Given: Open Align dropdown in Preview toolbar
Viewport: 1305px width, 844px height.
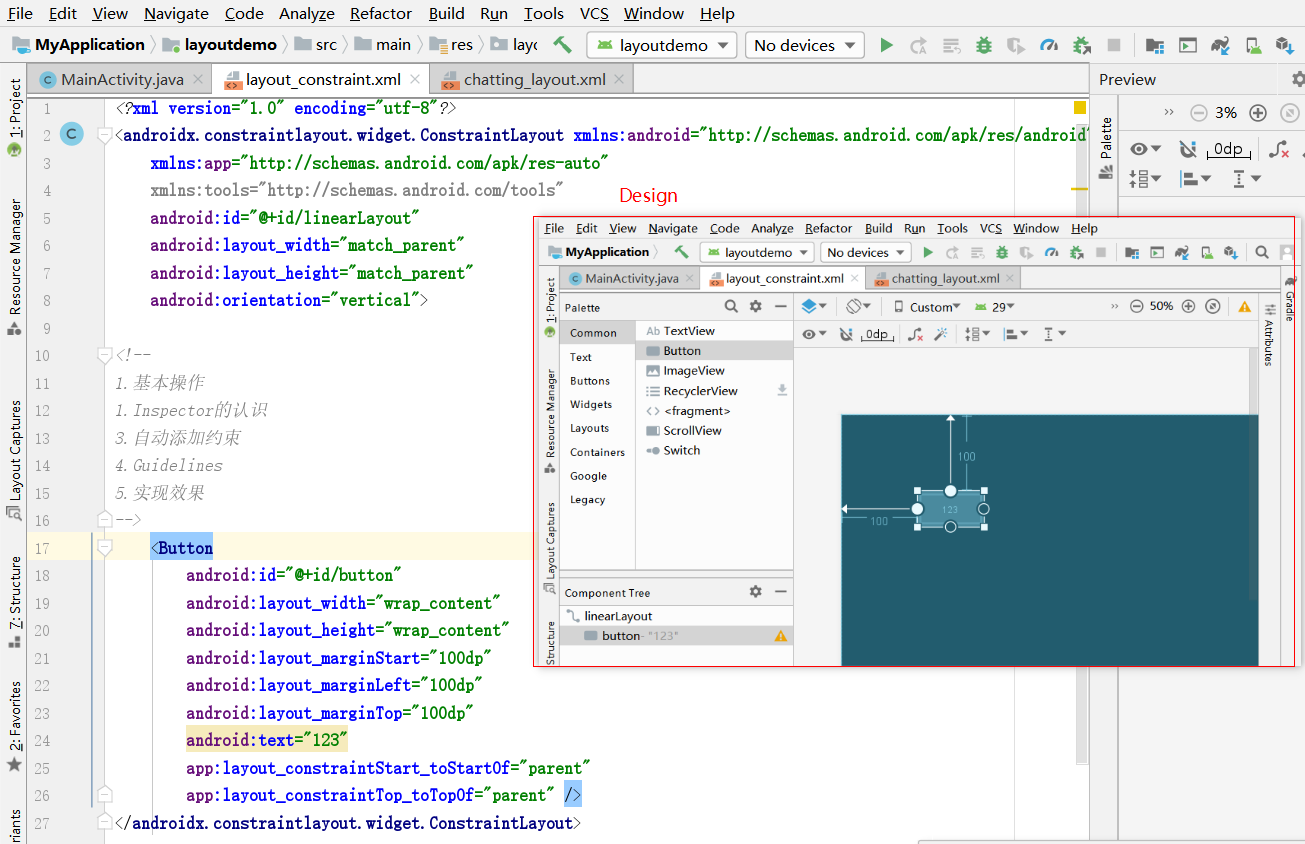Looking at the screenshot, I should [x=1195, y=179].
